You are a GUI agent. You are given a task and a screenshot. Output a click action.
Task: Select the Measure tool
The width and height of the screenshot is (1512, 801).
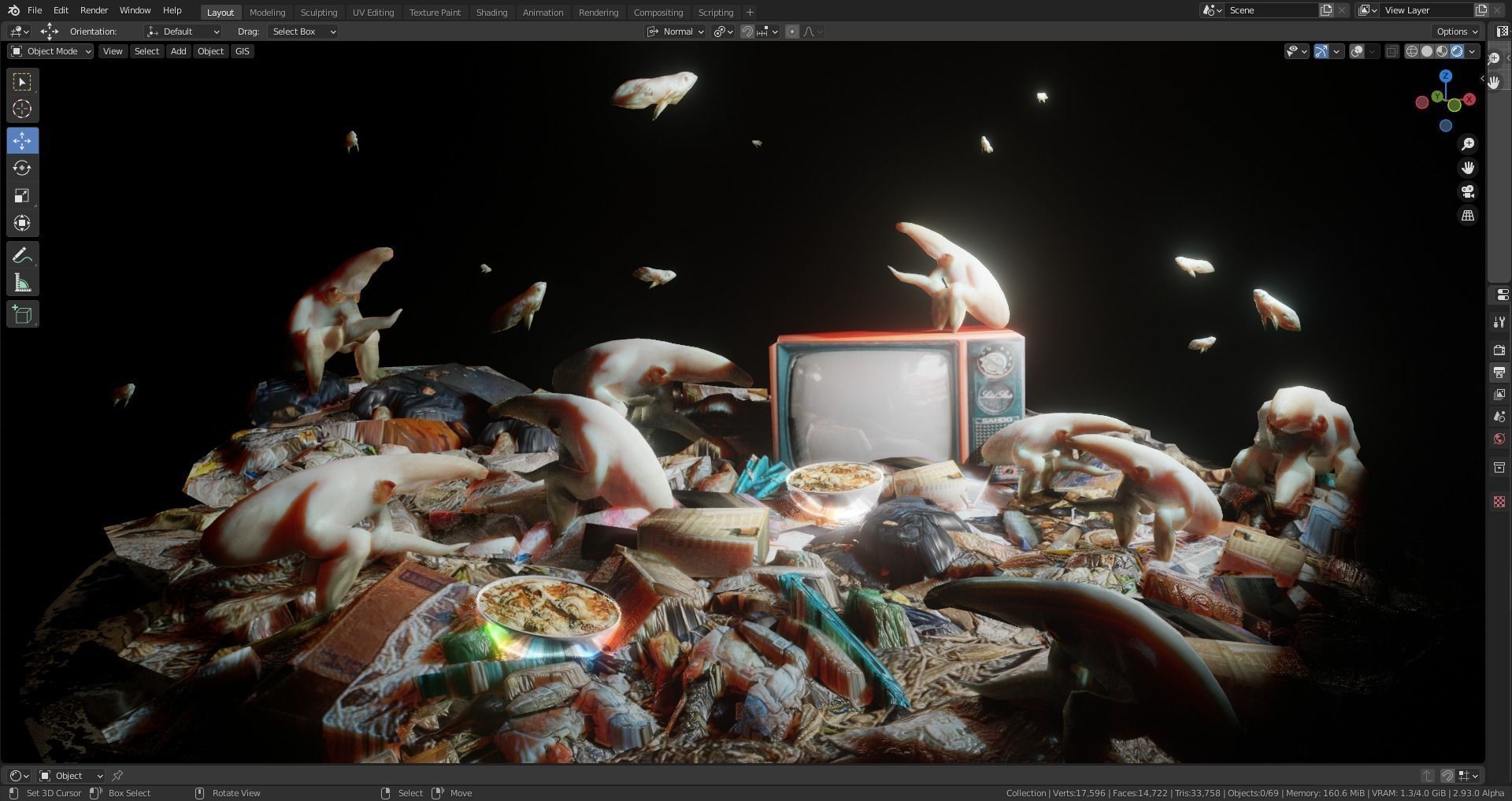[22, 283]
